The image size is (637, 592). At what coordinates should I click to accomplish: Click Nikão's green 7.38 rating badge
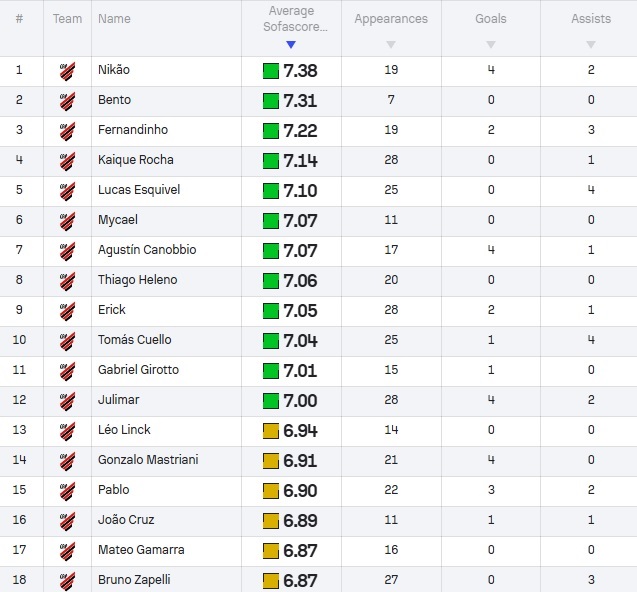pyautogui.click(x=290, y=71)
